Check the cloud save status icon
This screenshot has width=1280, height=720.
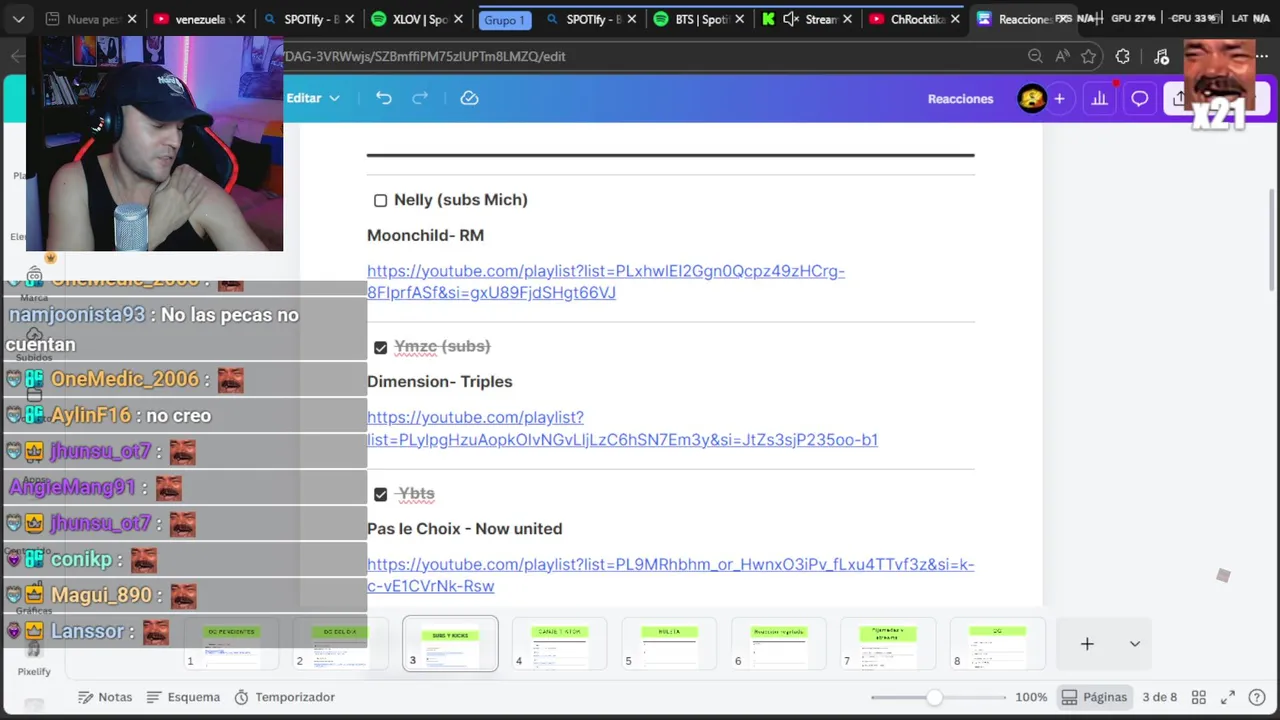click(469, 98)
